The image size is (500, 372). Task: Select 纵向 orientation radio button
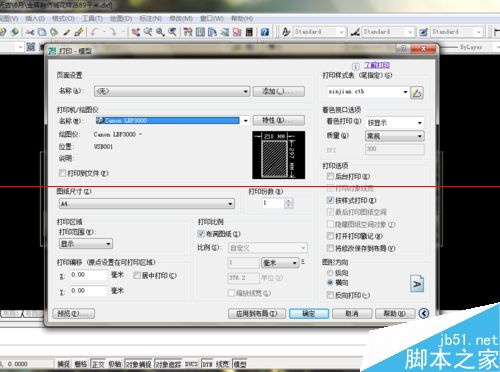330,273
